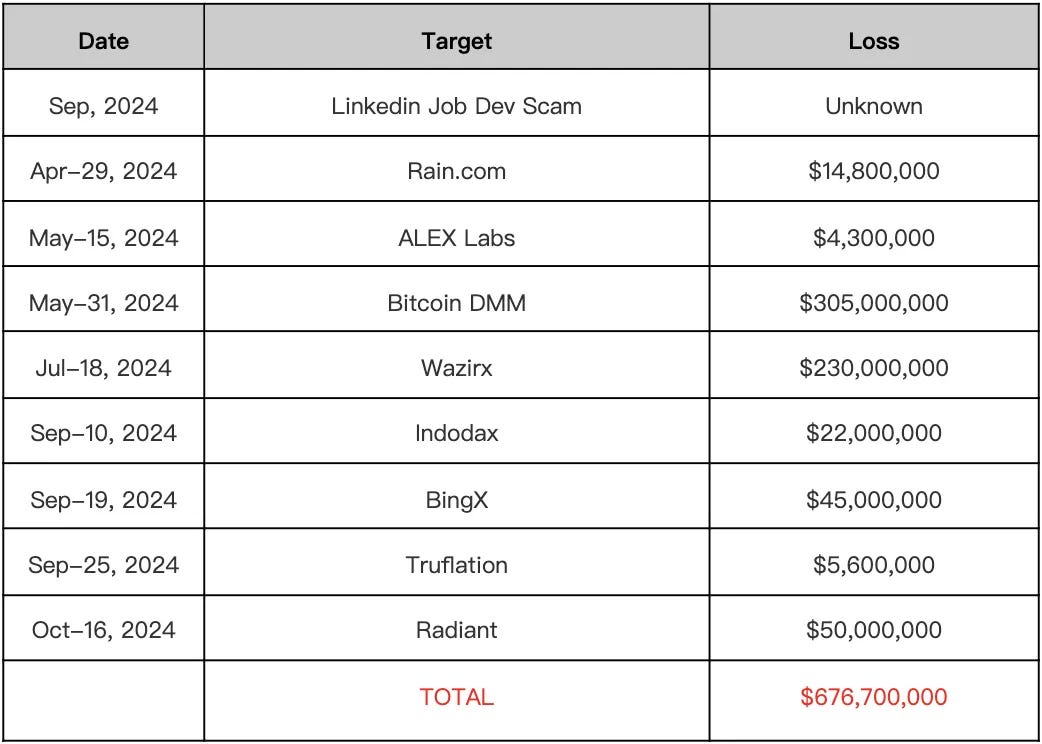Click the $305,000,000 loss amount

(x=873, y=303)
